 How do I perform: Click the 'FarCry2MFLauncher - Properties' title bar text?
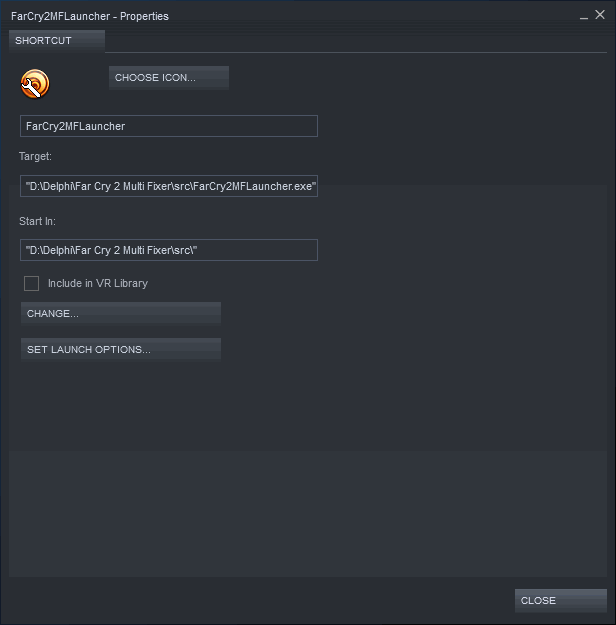click(90, 16)
